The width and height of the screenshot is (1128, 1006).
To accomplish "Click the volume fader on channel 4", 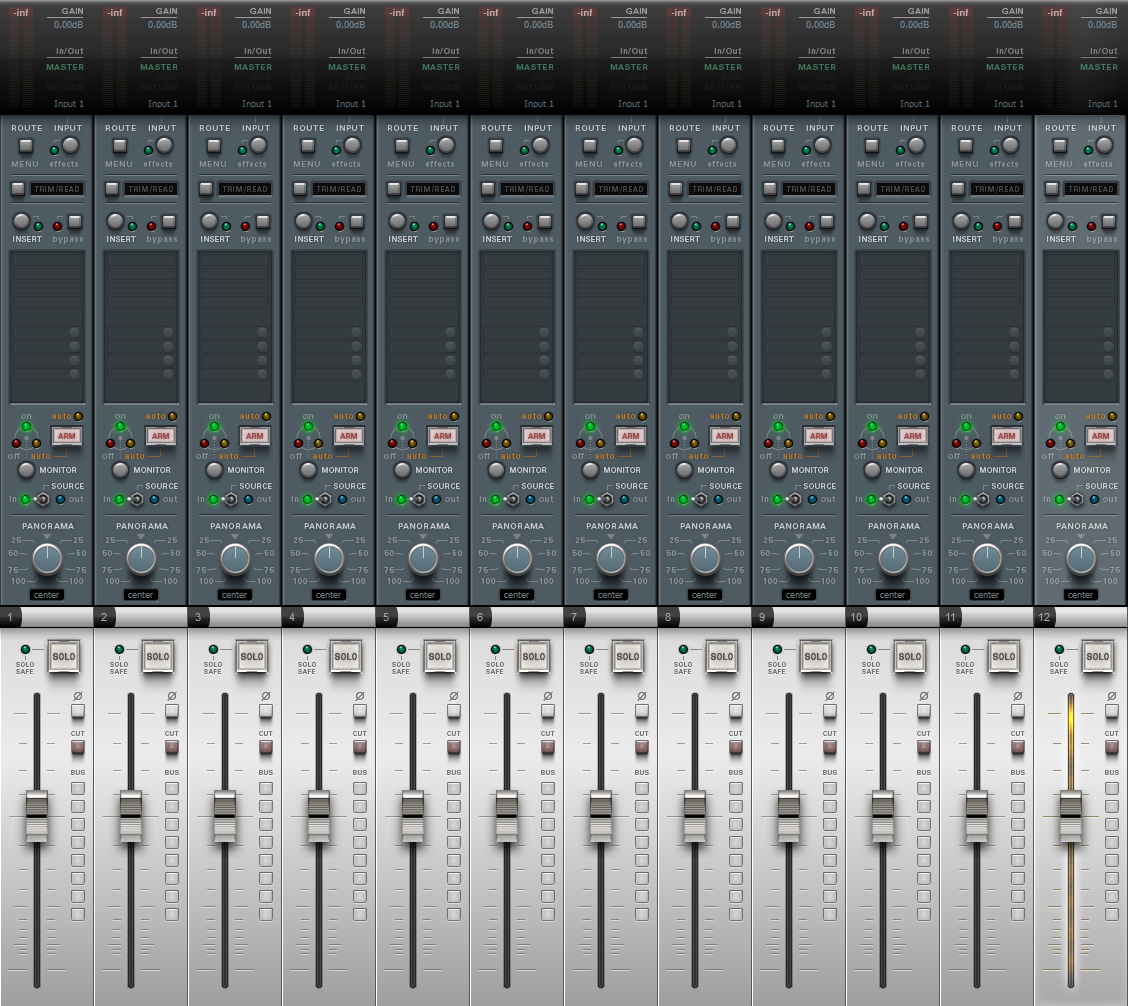I will pos(319,816).
